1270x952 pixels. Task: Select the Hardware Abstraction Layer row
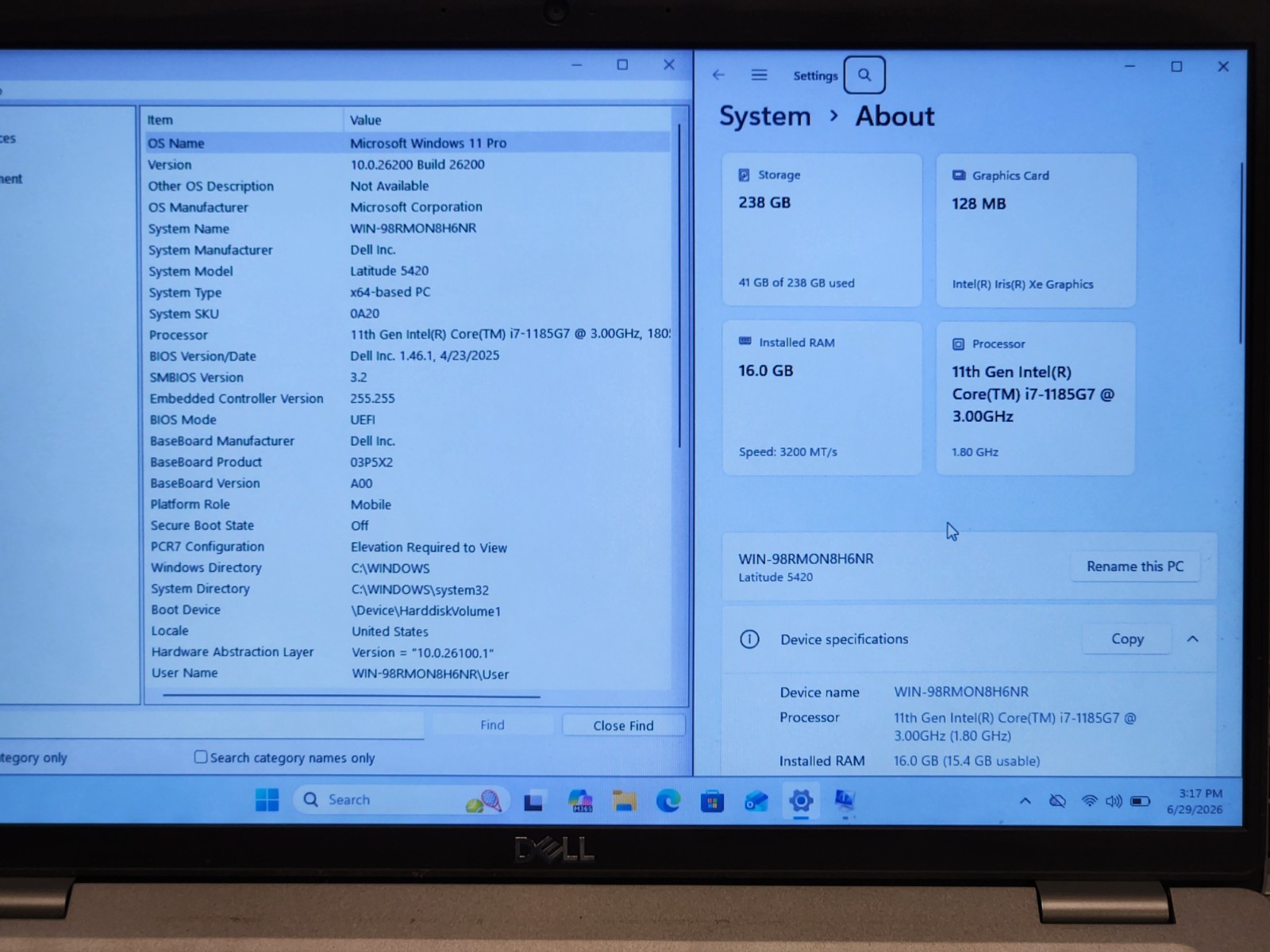pyautogui.click(x=410, y=652)
